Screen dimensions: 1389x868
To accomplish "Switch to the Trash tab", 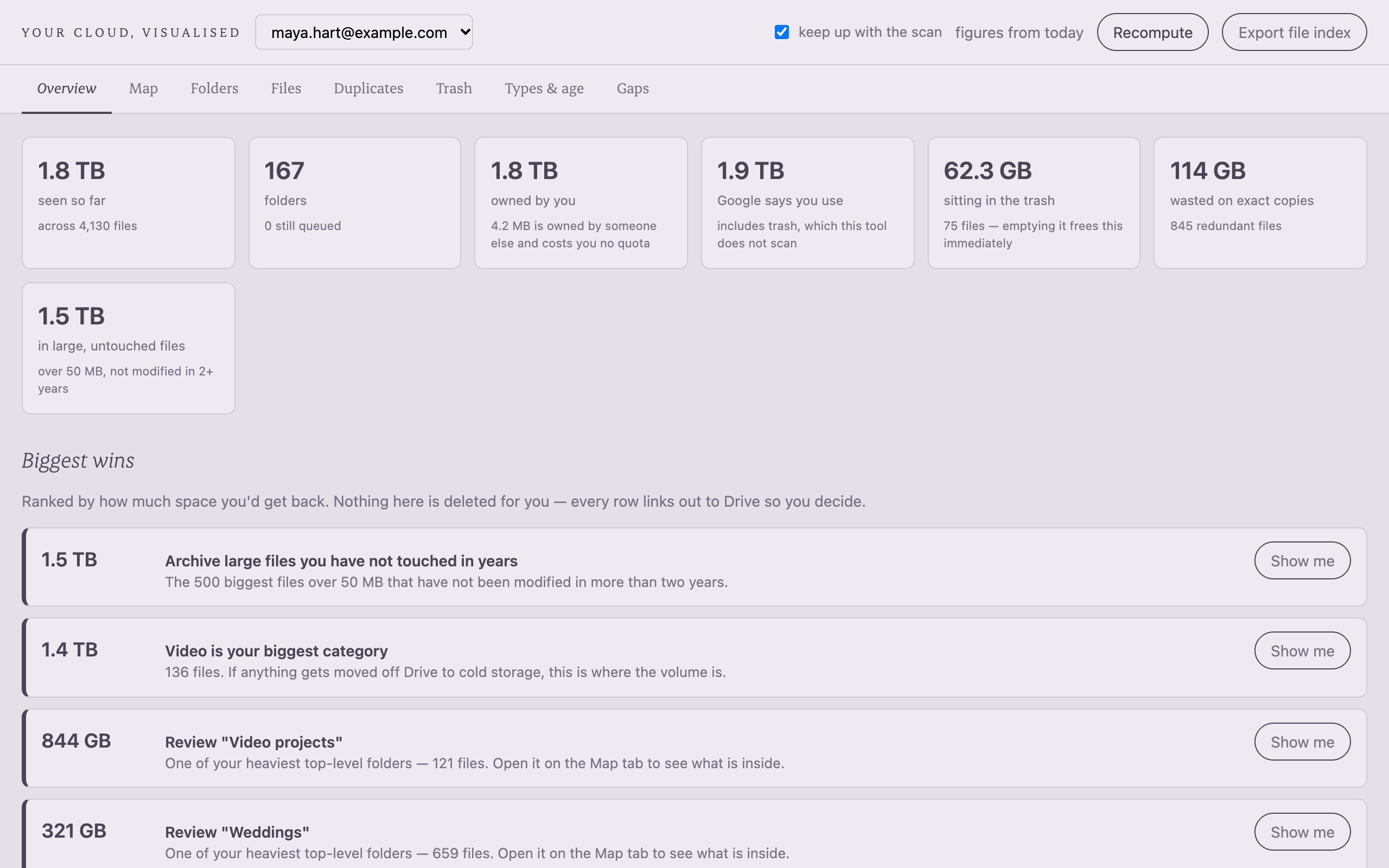I will [454, 88].
